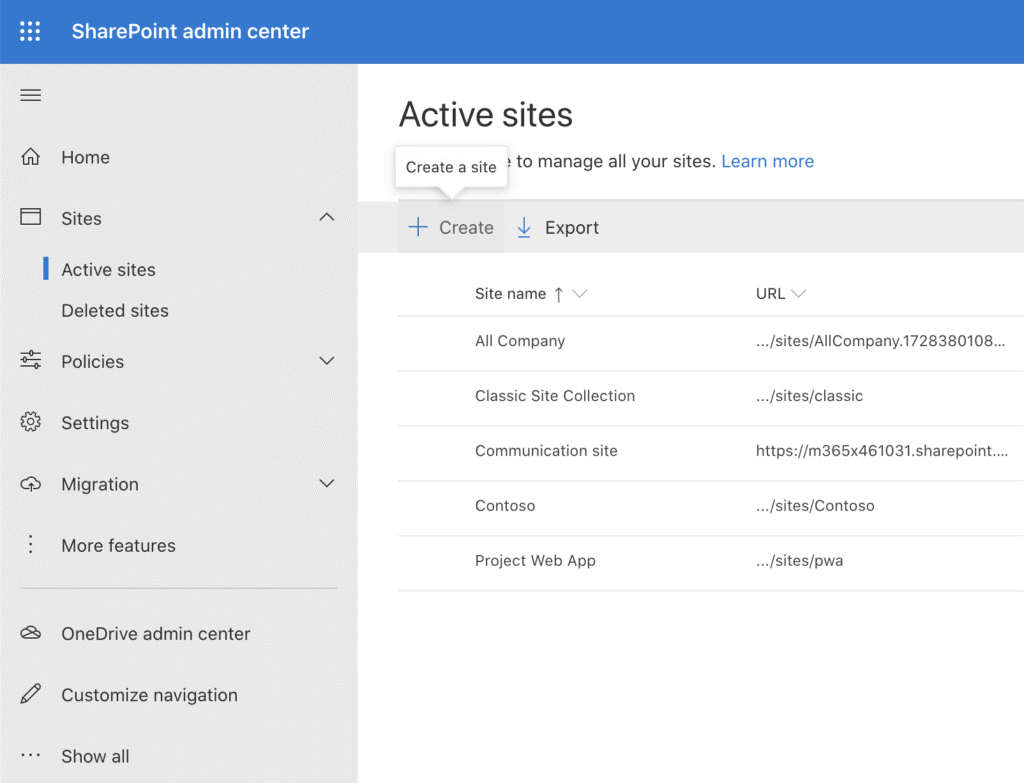Open the URL column filter dropdown
Screen dimensions: 1024x783
click(x=798, y=294)
